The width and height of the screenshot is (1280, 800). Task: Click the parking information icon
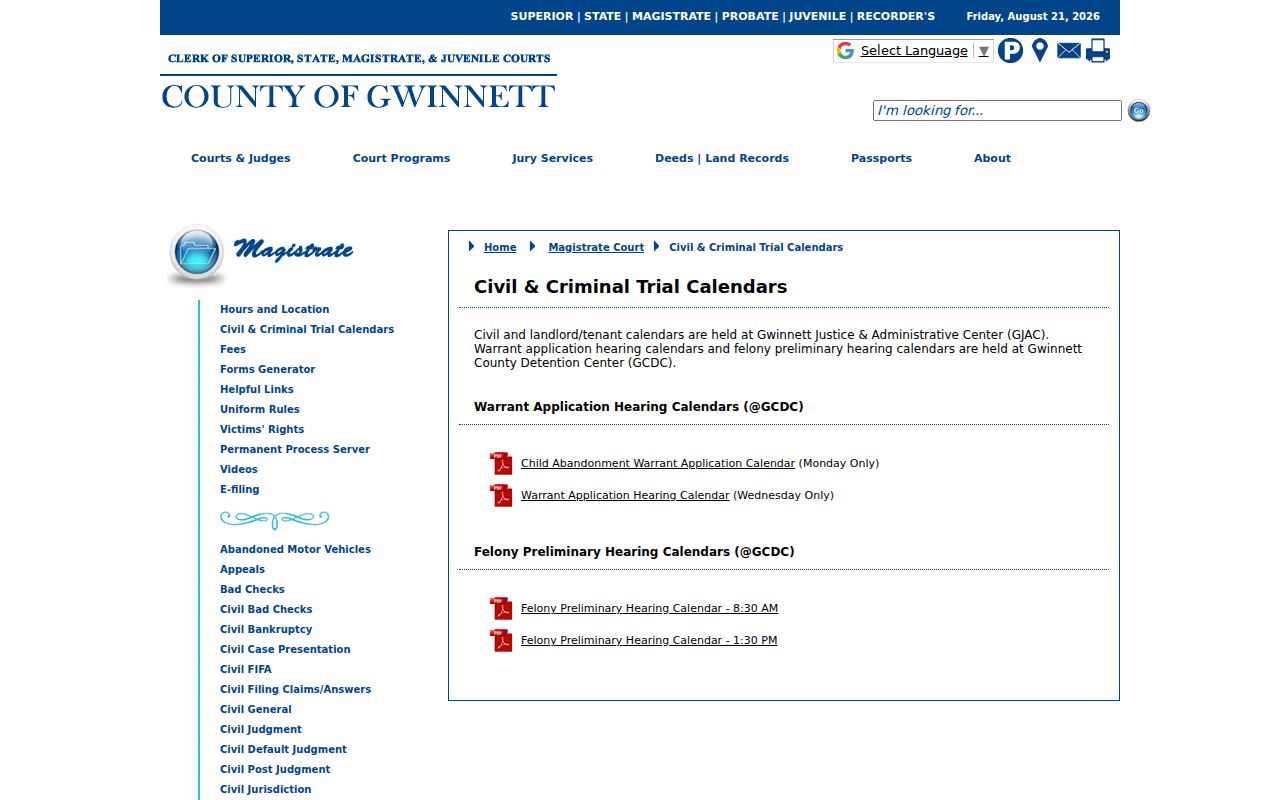point(1010,51)
